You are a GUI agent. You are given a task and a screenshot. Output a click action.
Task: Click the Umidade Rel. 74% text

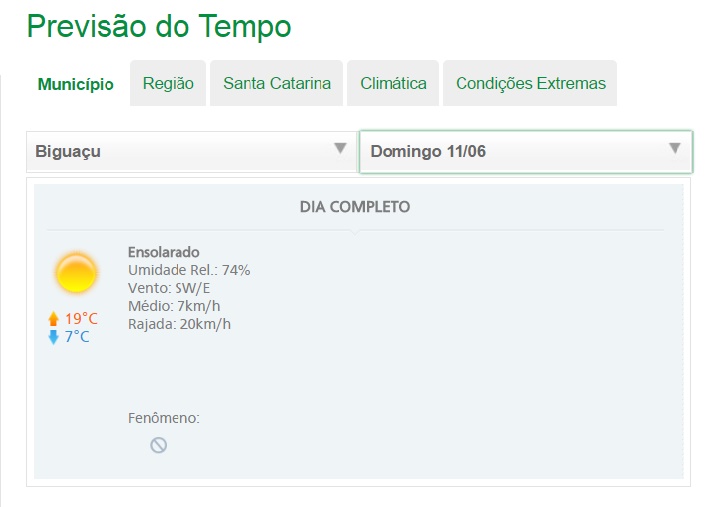(189, 270)
